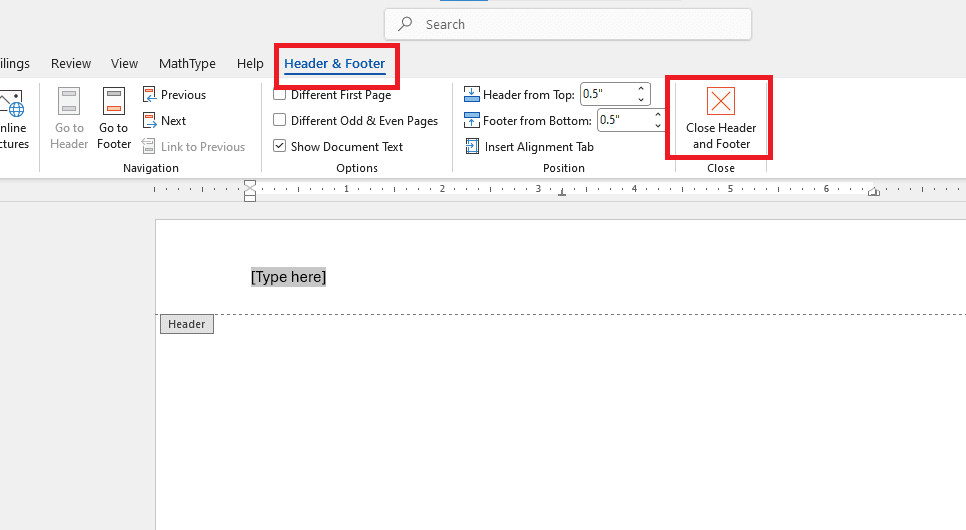Click the center tab stop on ruler
Screen dimensions: 966x530
(562, 193)
